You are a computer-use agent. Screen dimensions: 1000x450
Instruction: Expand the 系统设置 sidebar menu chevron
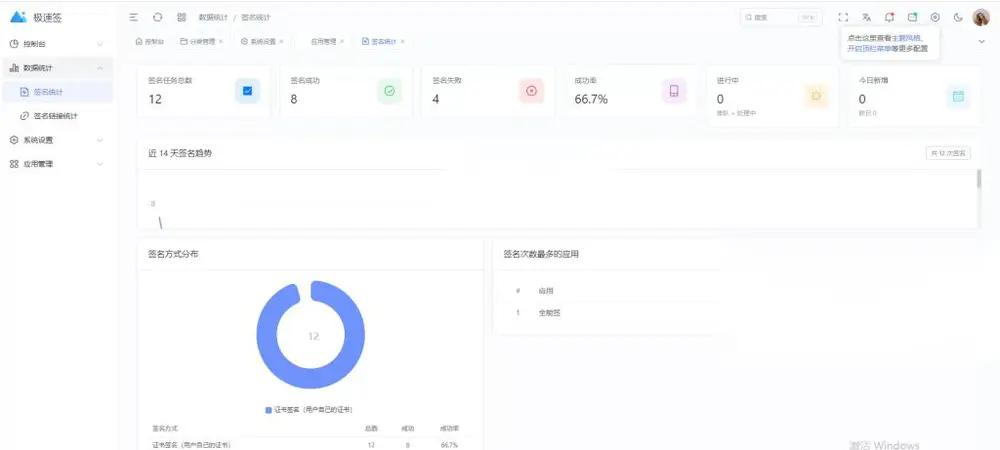pyautogui.click(x=100, y=140)
